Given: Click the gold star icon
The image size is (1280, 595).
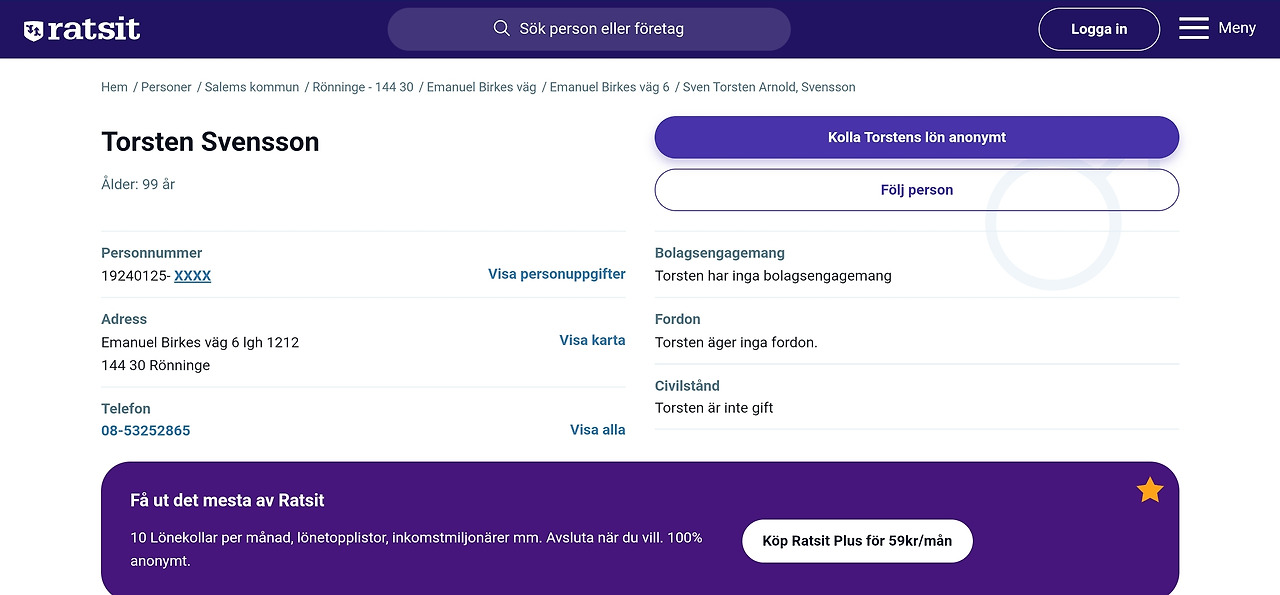Looking at the screenshot, I should [x=1150, y=490].
